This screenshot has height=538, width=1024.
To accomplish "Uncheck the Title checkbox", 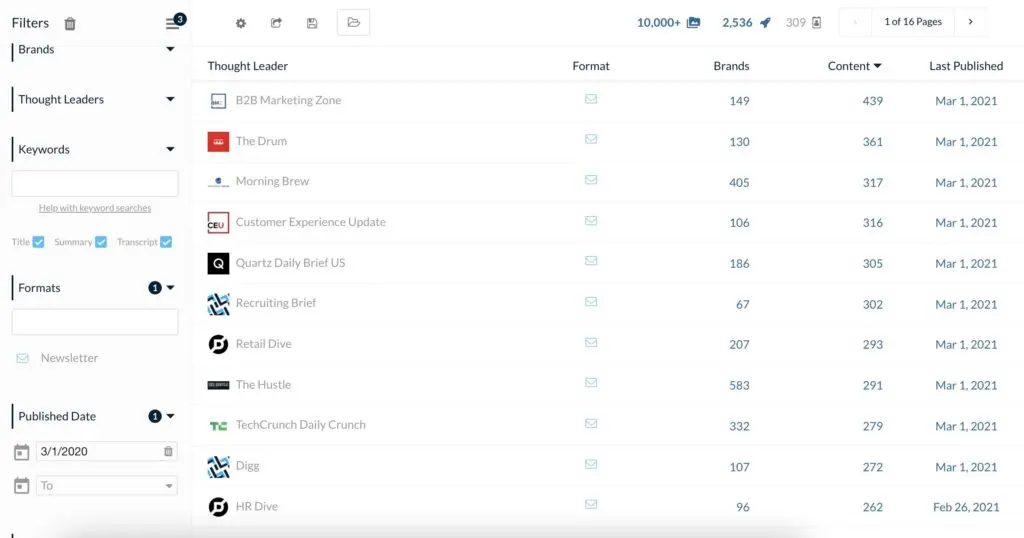I will (38, 242).
